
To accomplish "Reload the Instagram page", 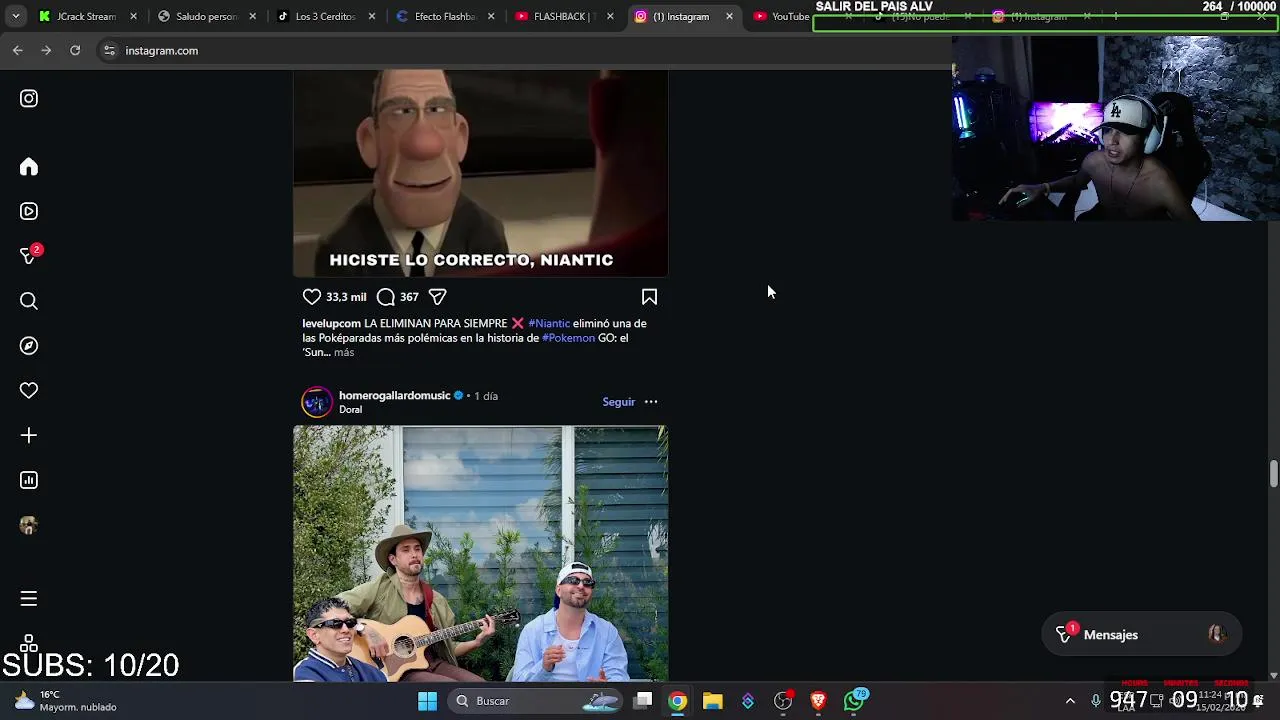I will click(x=75, y=50).
